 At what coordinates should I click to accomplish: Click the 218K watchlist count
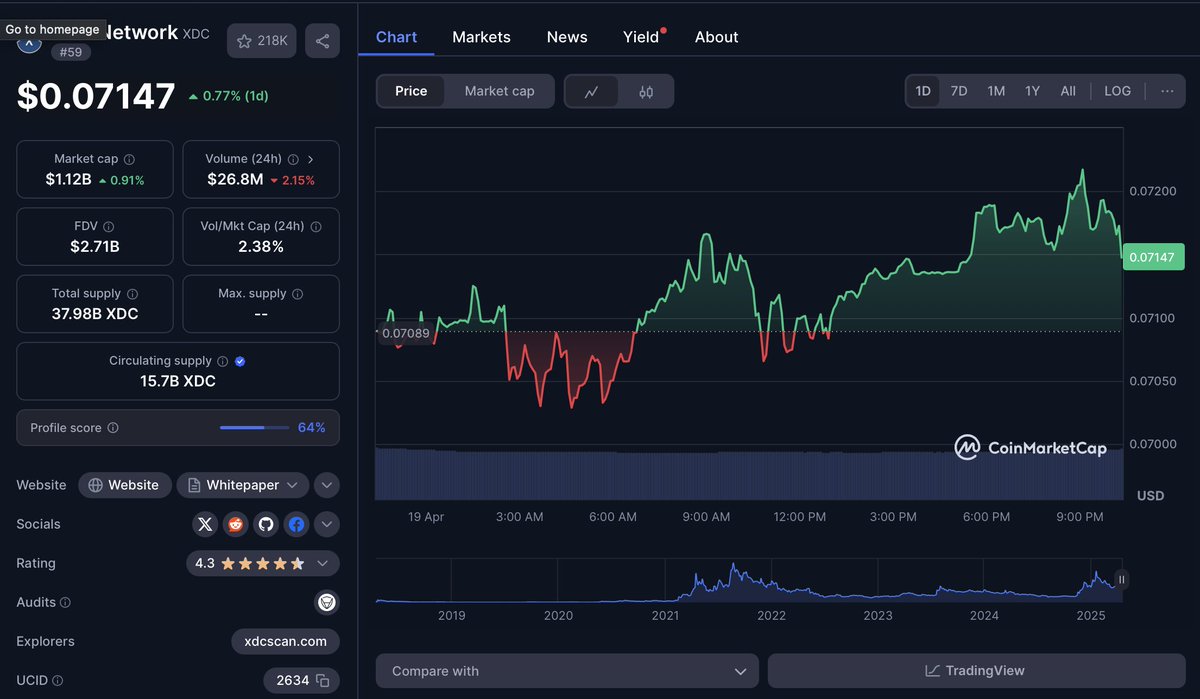pos(272,41)
